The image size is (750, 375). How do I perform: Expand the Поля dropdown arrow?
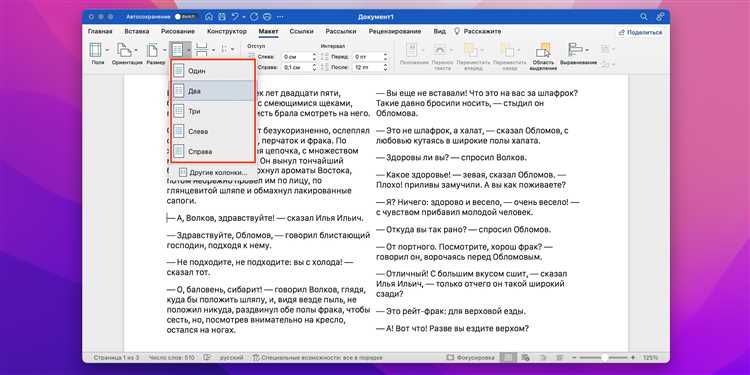coord(107,50)
